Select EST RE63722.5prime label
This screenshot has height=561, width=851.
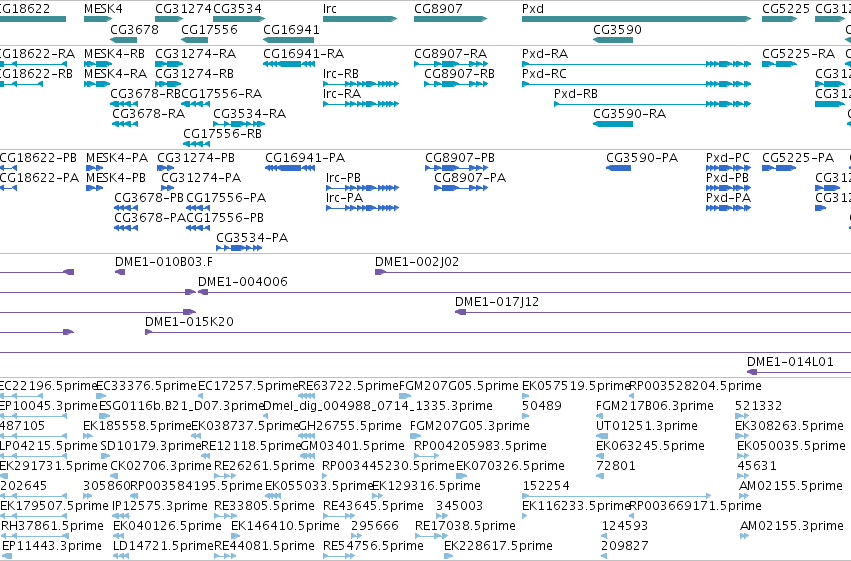point(349,386)
